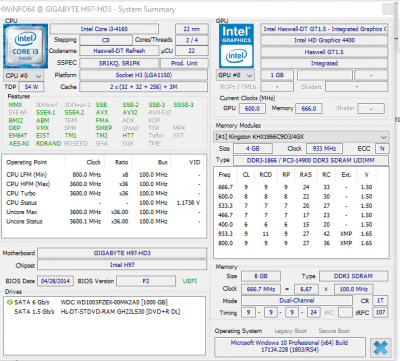400x361 pixels.
Task: Click the Intel Graphics logo image
Action: pos(236,46)
